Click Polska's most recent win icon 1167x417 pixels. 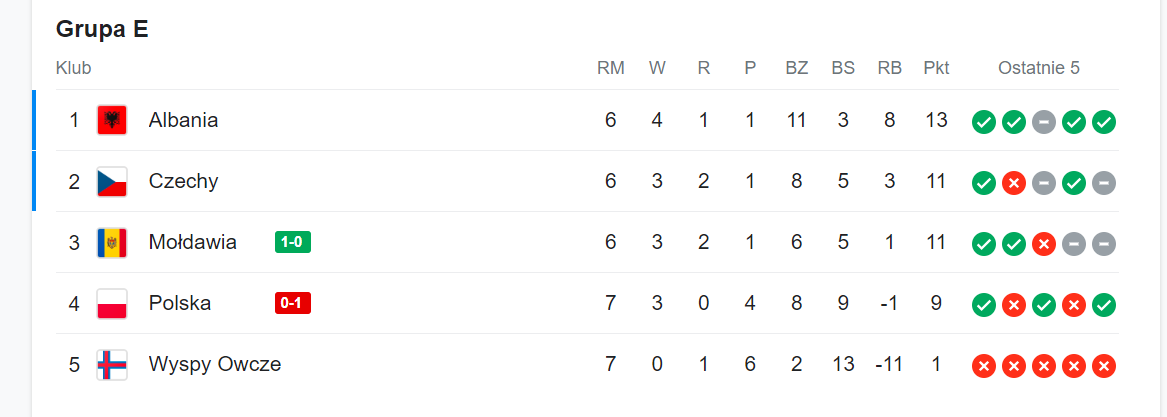click(1104, 305)
